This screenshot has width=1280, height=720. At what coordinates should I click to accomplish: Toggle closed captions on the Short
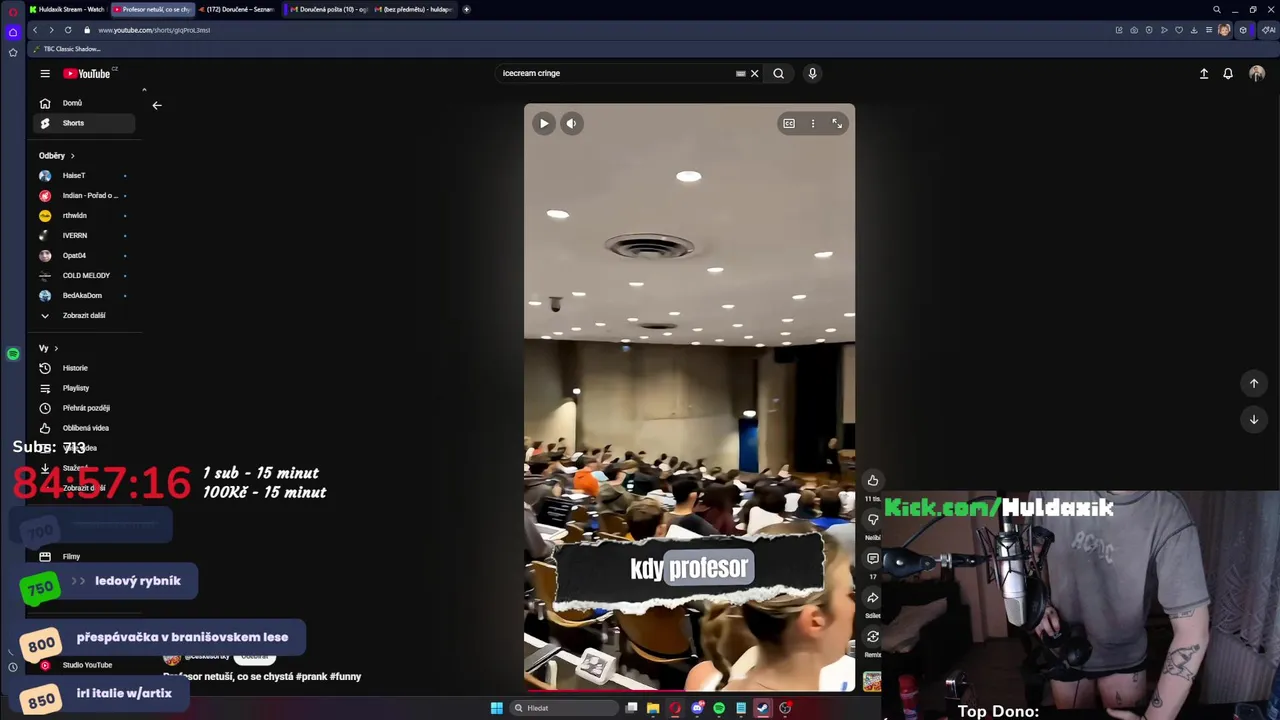(789, 124)
